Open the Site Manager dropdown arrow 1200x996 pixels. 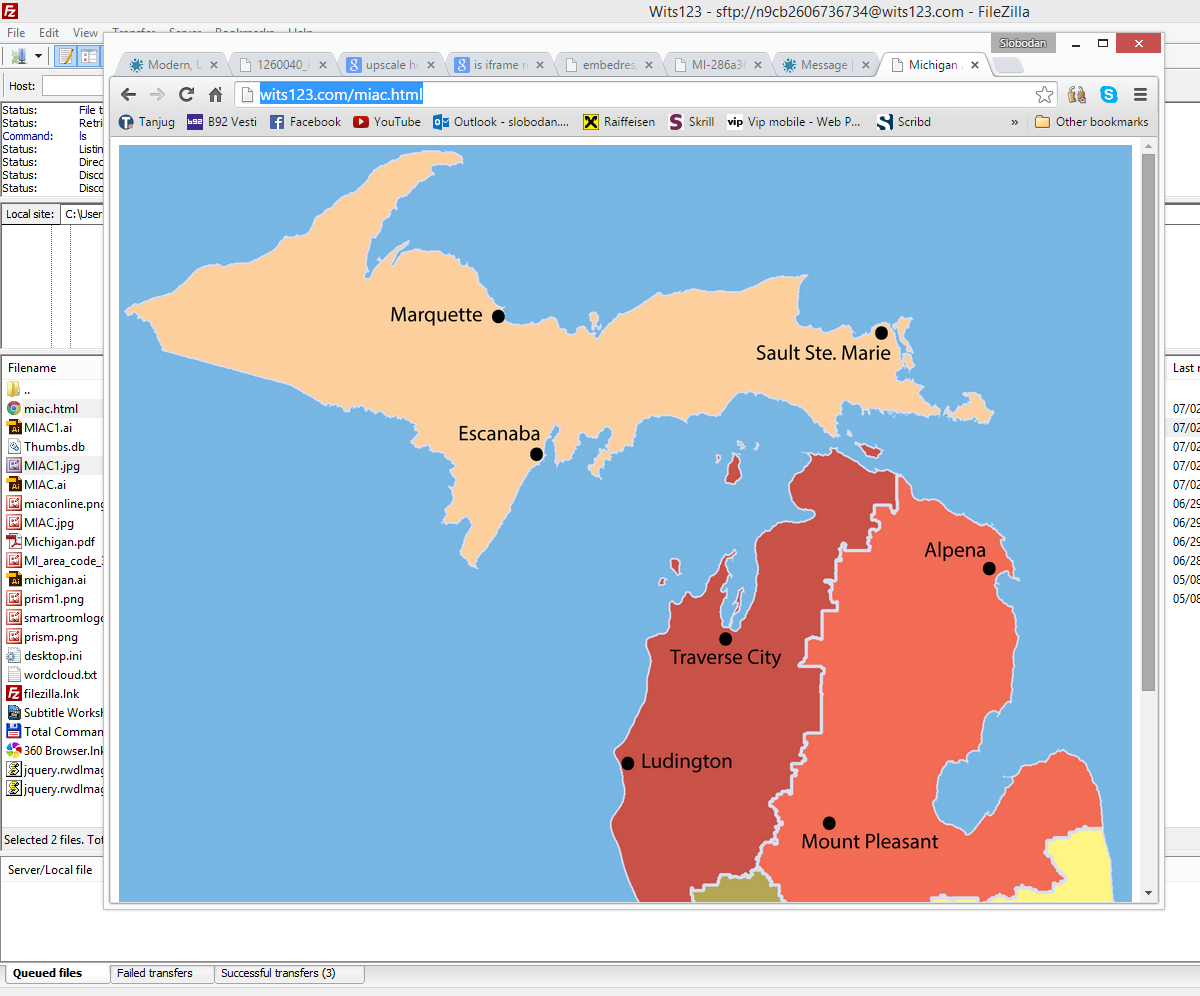[38, 56]
